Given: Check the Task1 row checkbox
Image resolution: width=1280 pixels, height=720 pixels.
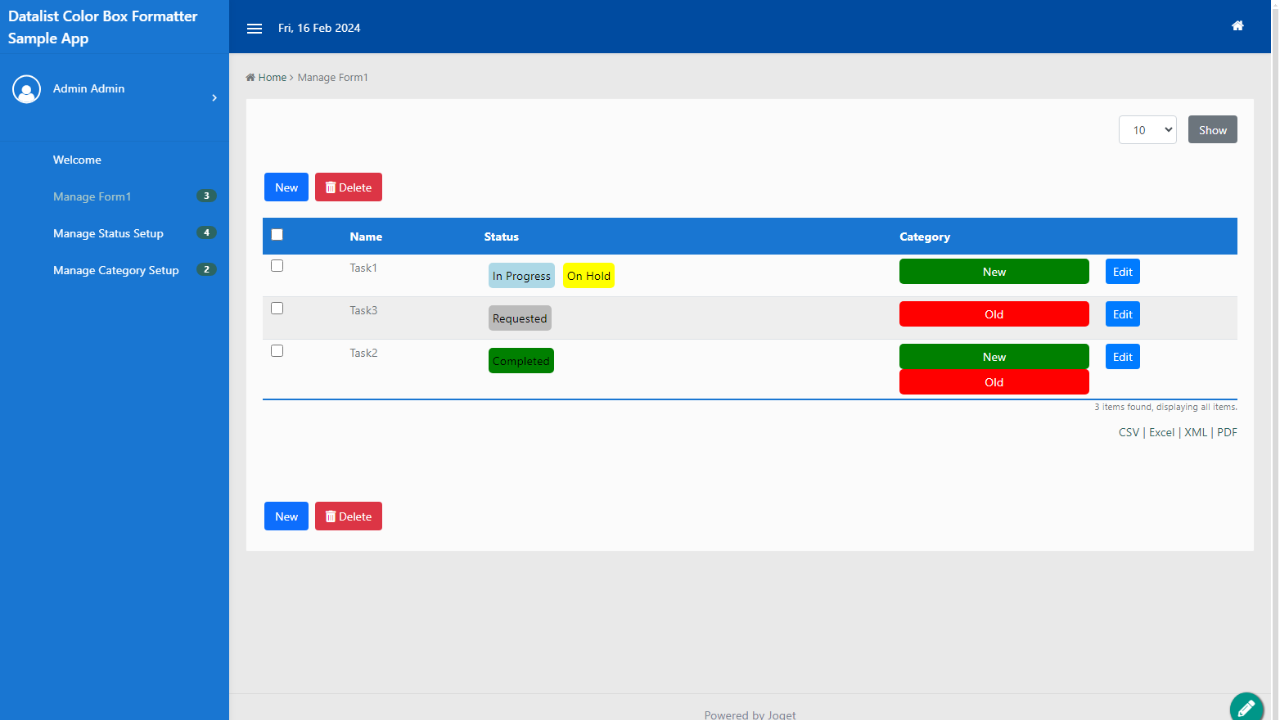Looking at the screenshot, I should [x=277, y=266].
